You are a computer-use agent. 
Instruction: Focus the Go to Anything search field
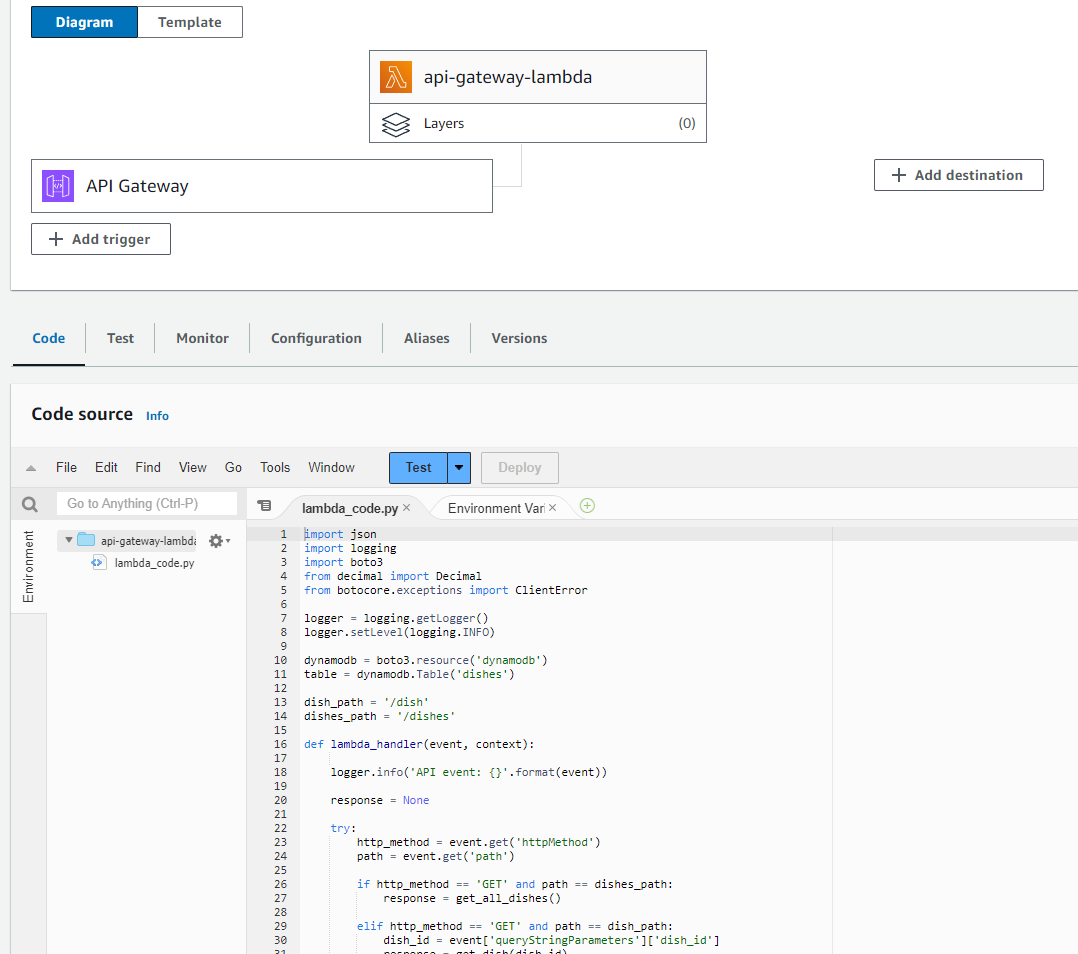147,504
